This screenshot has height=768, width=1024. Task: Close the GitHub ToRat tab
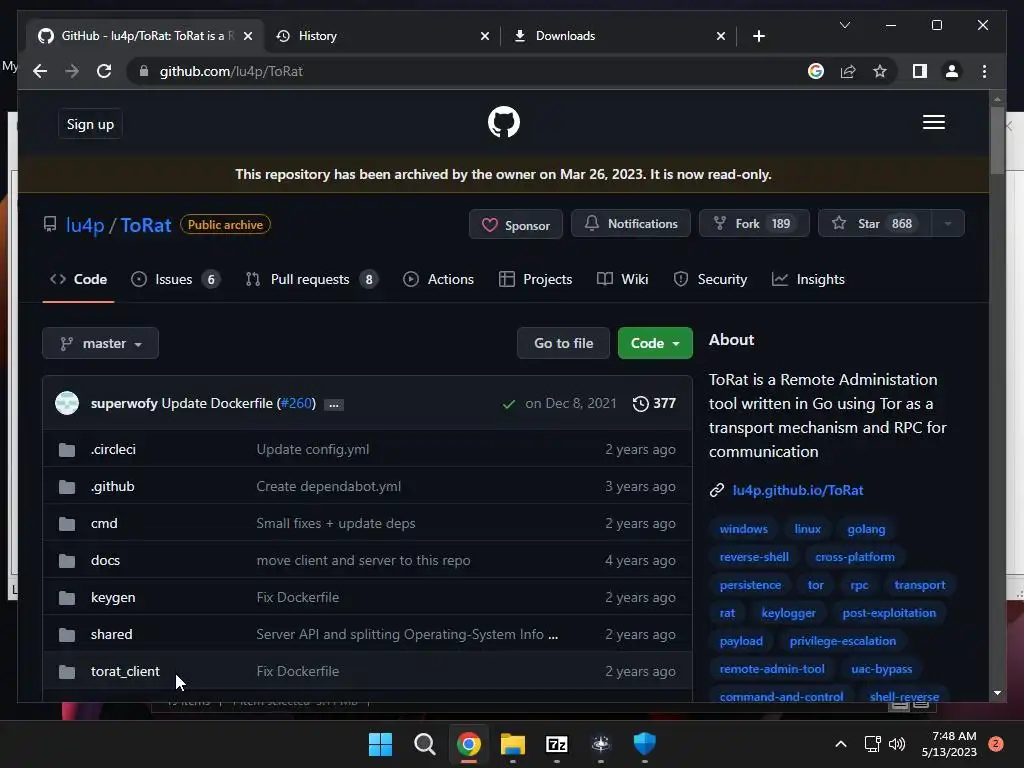248,36
